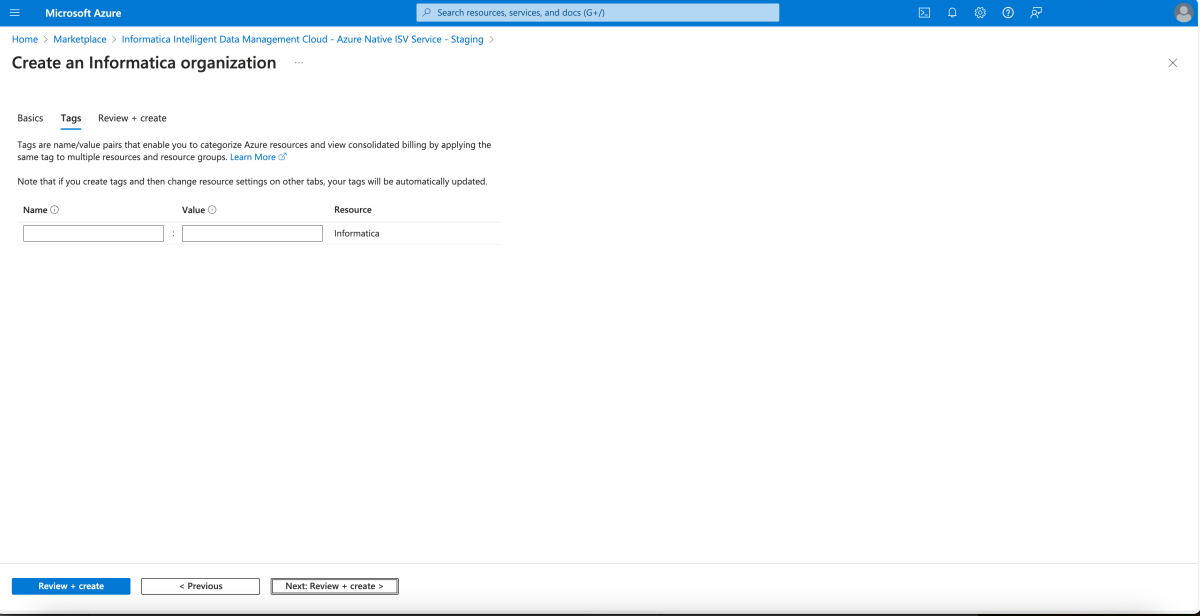This screenshot has width=1200, height=616.
Task: Open the Learn More link
Action: (x=258, y=157)
